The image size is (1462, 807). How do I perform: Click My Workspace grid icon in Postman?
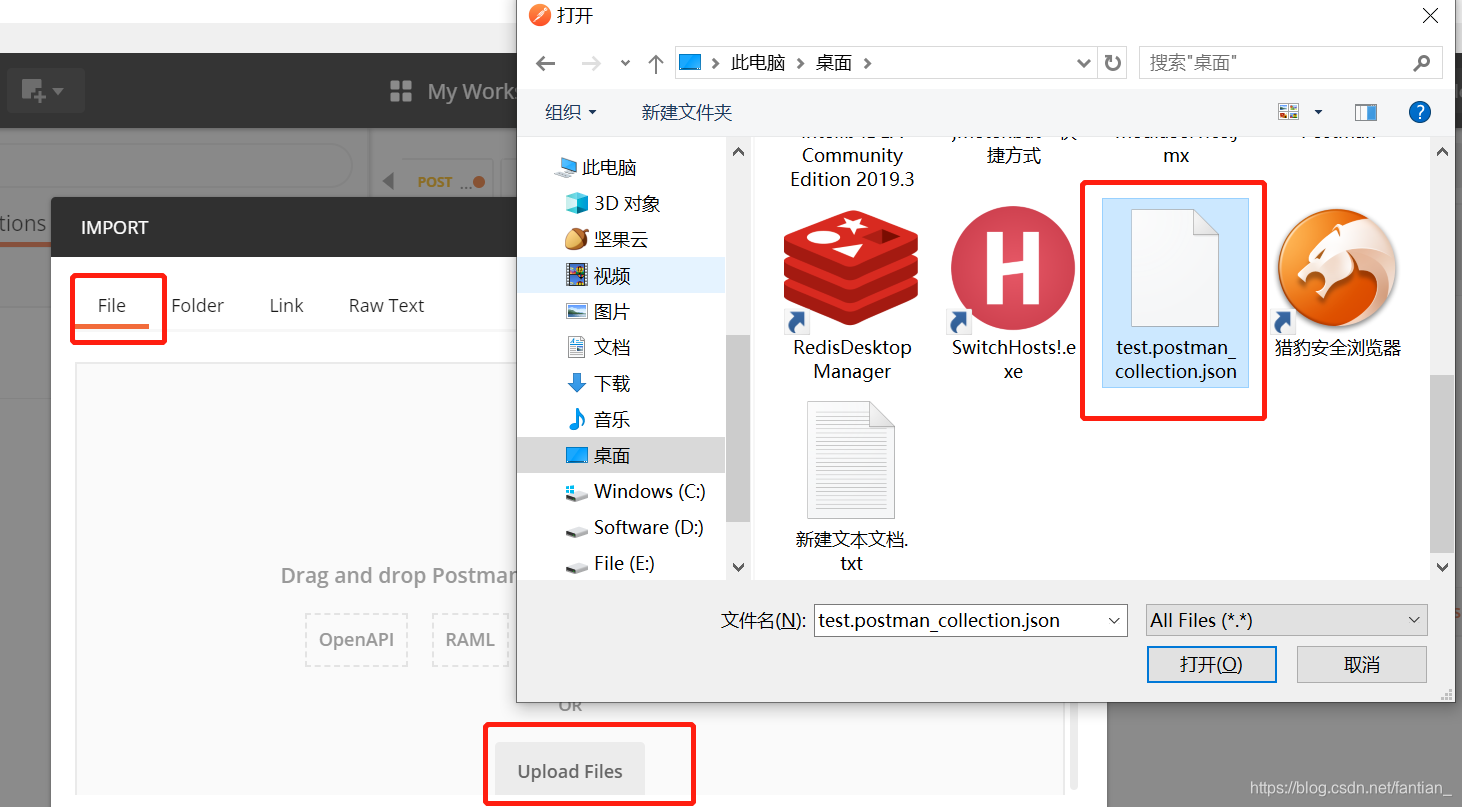click(401, 92)
